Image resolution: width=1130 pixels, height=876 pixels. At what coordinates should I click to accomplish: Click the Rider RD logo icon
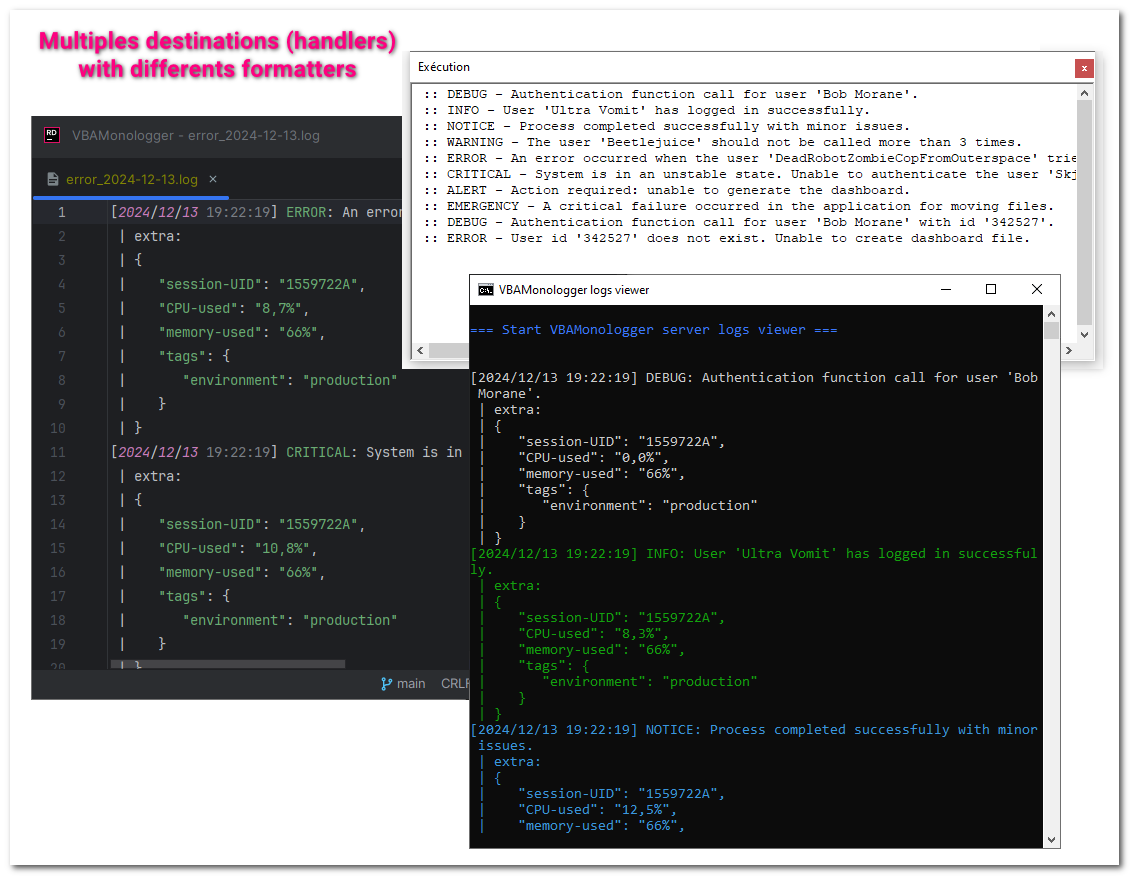click(52, 135)
